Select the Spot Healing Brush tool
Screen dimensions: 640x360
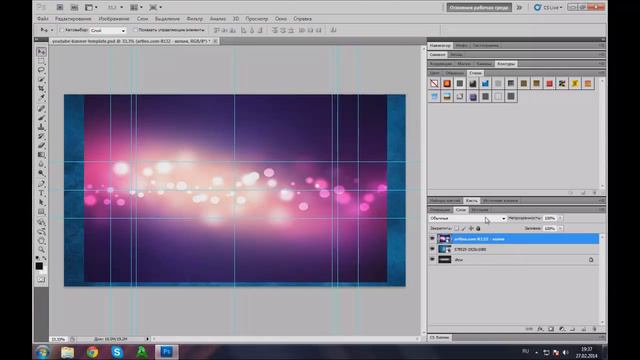pos(41,109)
